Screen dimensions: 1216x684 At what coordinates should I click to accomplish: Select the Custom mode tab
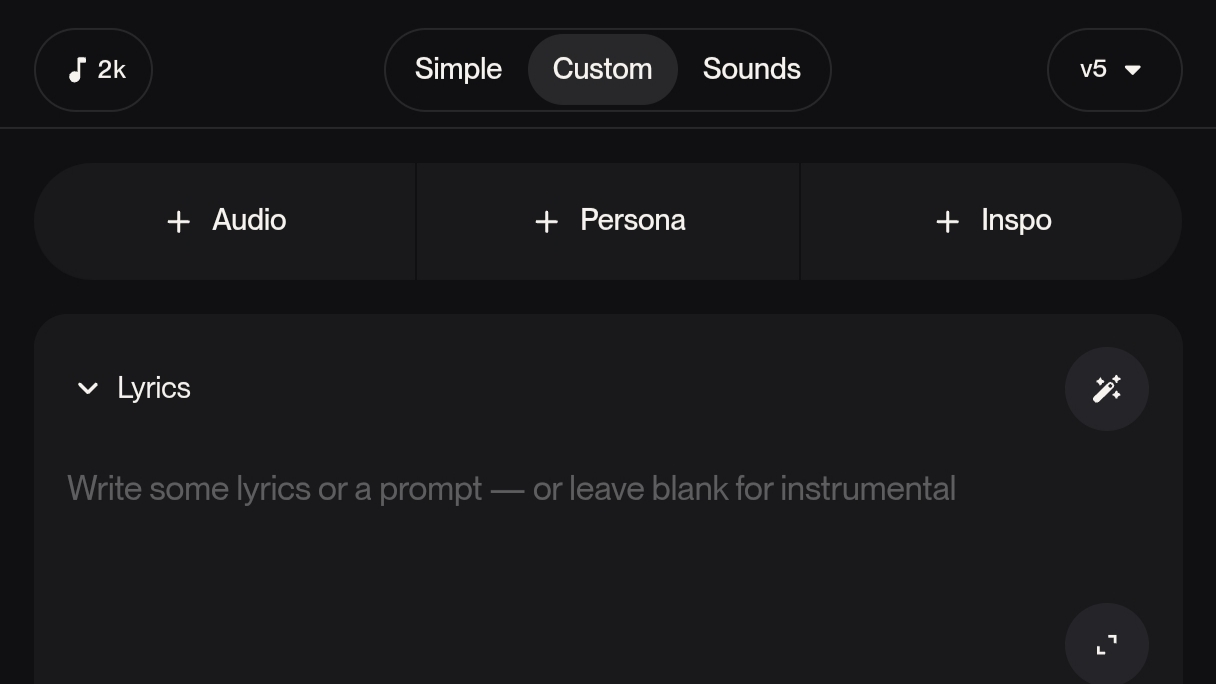coord(602,70)
